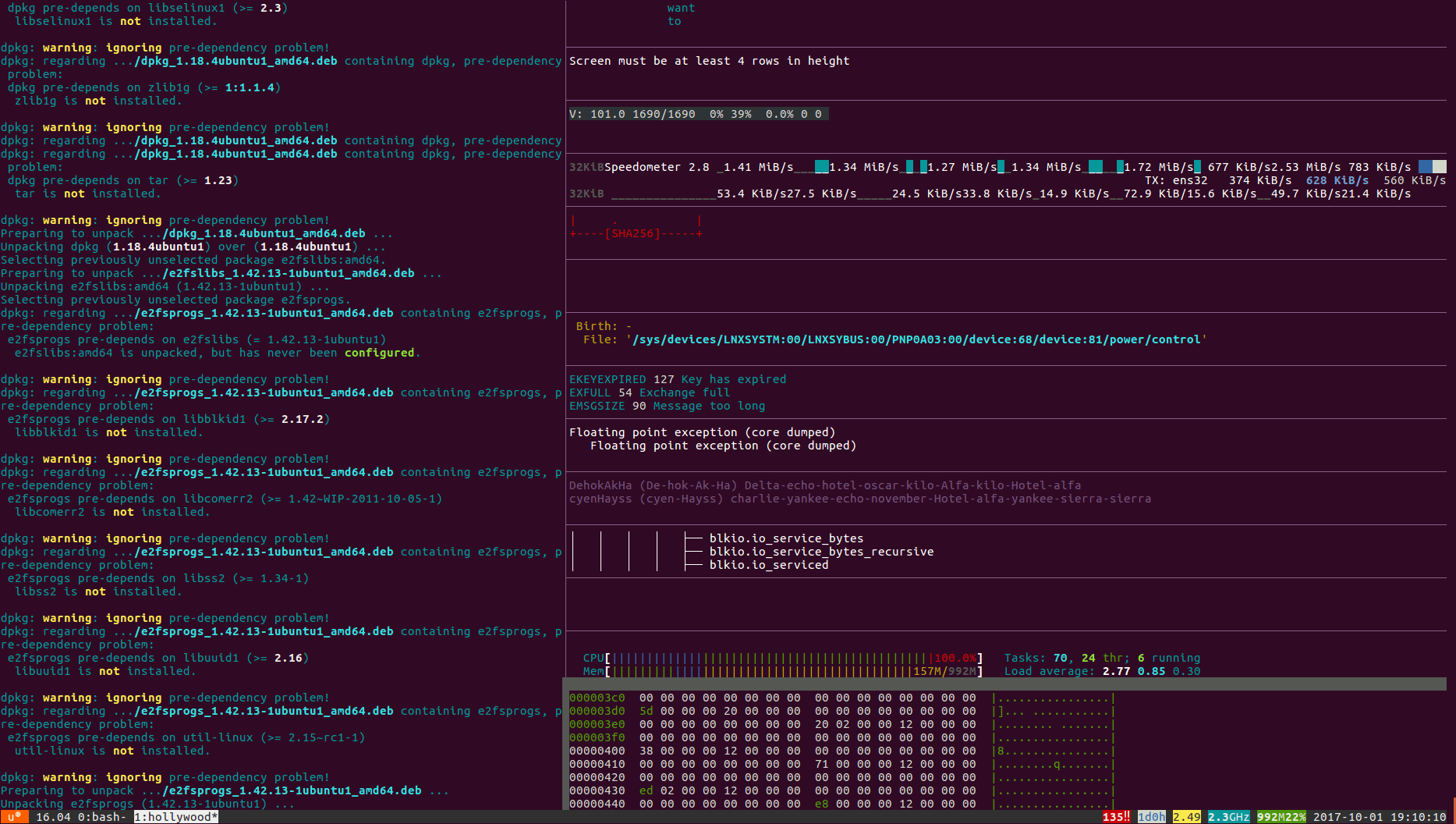The height and width of the screenshot is (824, 1456).
Task: Click the date and time in status bar
Action: pyautogui.click(x=1379, y=817)
